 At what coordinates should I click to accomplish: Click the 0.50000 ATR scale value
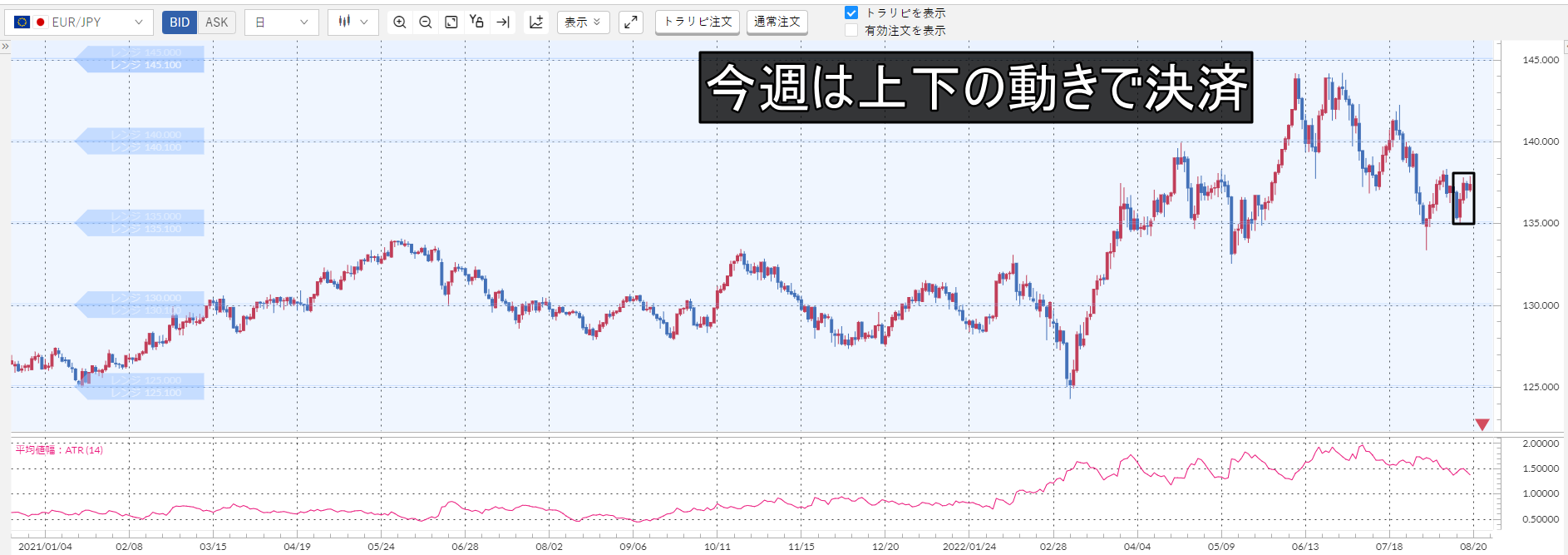(x=1541, y=519)
